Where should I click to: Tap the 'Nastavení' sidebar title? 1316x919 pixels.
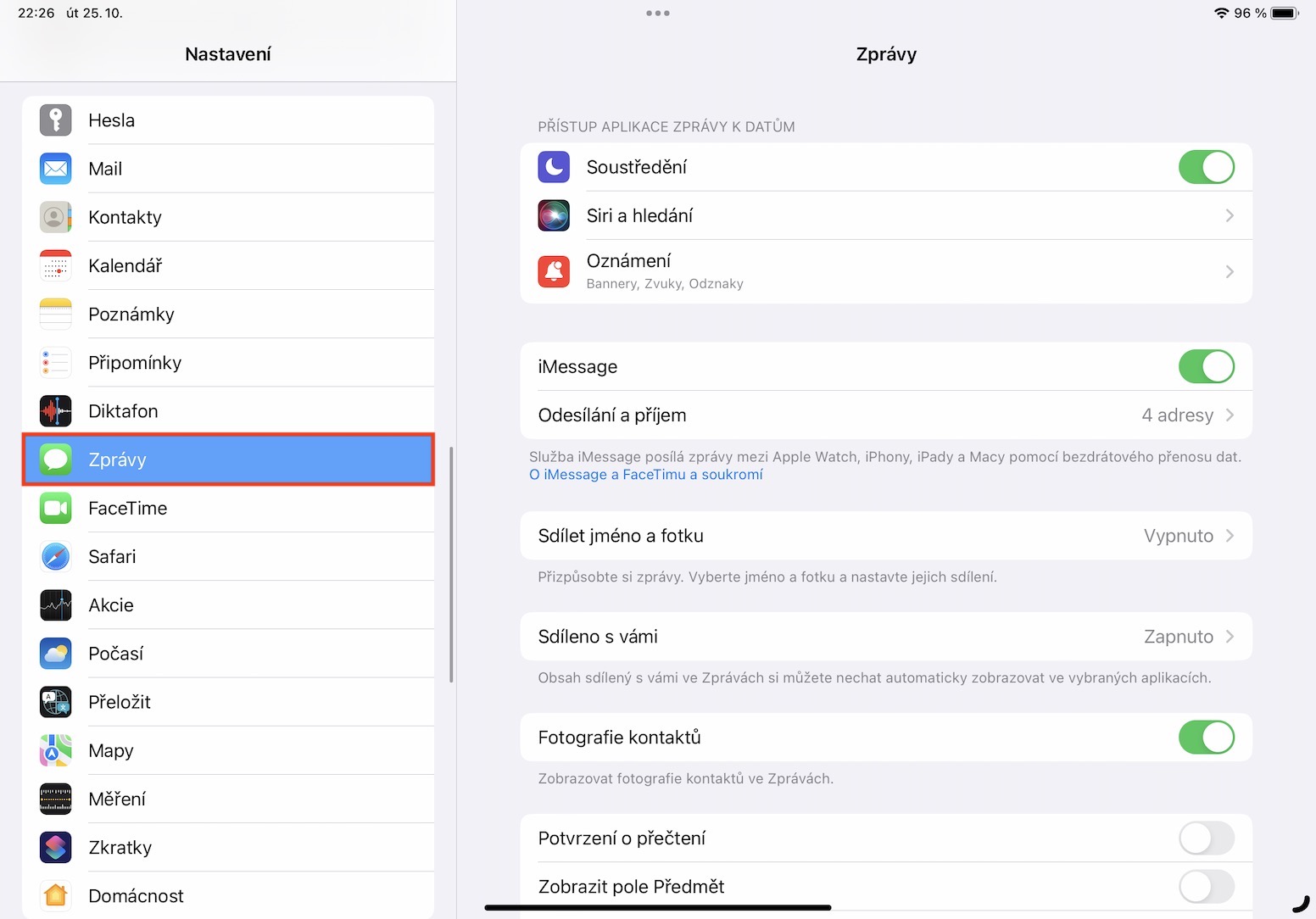click(x=228, y=54)
